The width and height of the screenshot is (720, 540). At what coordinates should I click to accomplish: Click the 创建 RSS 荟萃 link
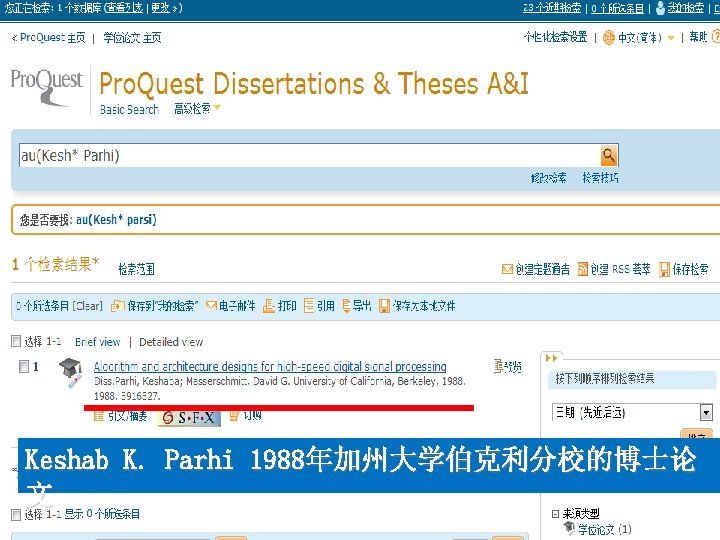(620, 269)
